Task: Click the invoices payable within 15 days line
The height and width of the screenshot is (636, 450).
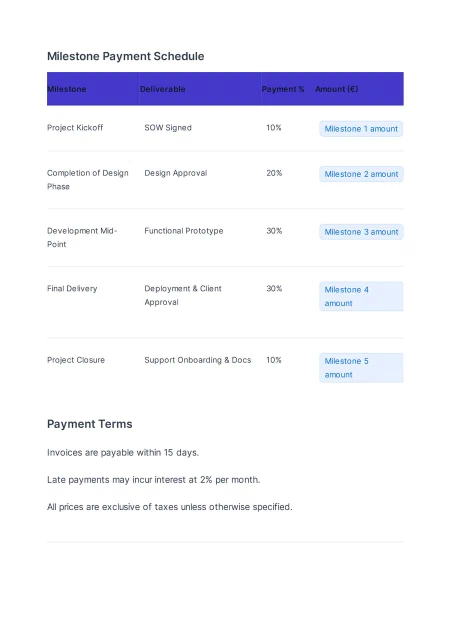Action: pyautogui.click(x=123, y=452)
